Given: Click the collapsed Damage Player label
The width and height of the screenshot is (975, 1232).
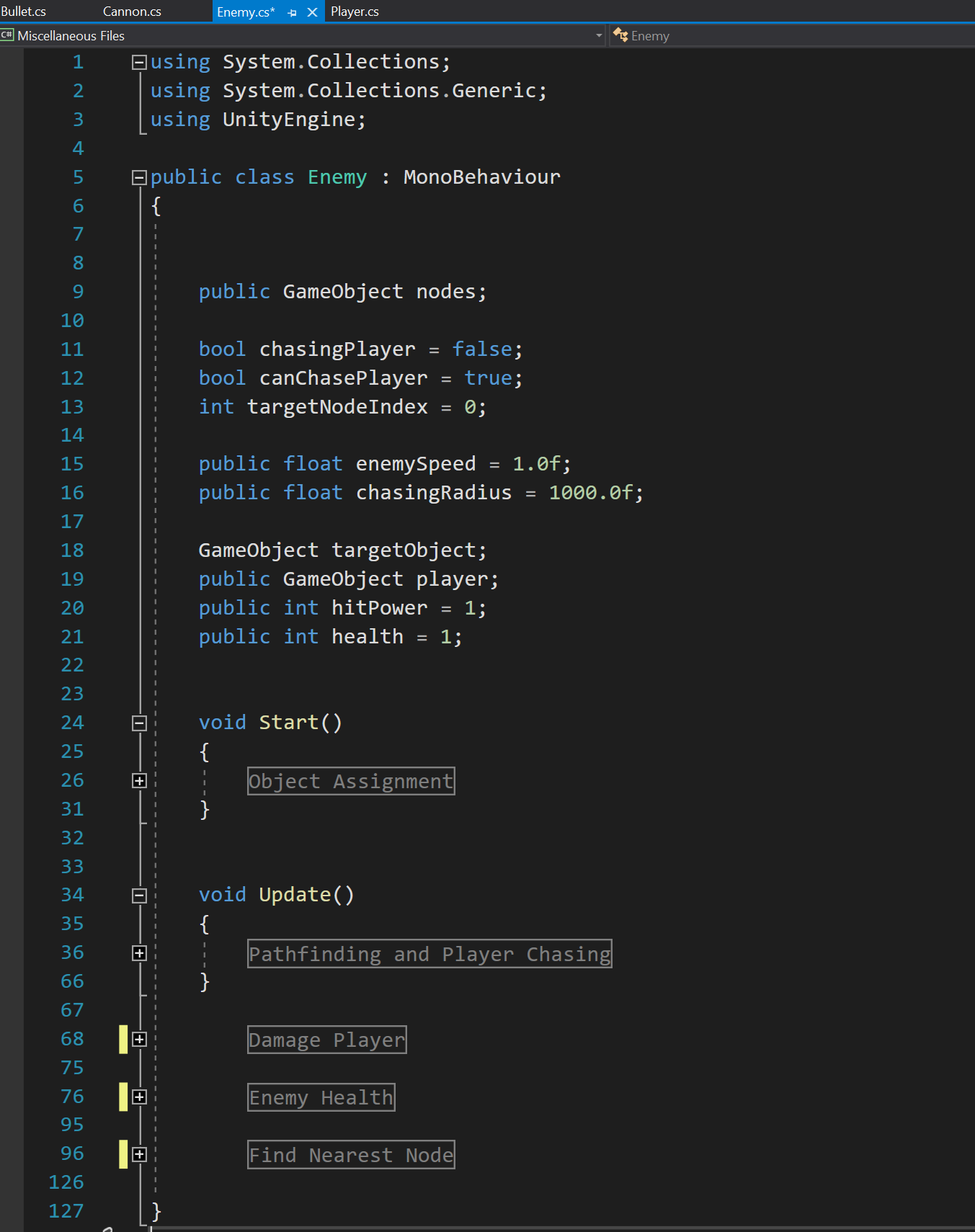Looking at the screenshot, I should [327, 1040].
